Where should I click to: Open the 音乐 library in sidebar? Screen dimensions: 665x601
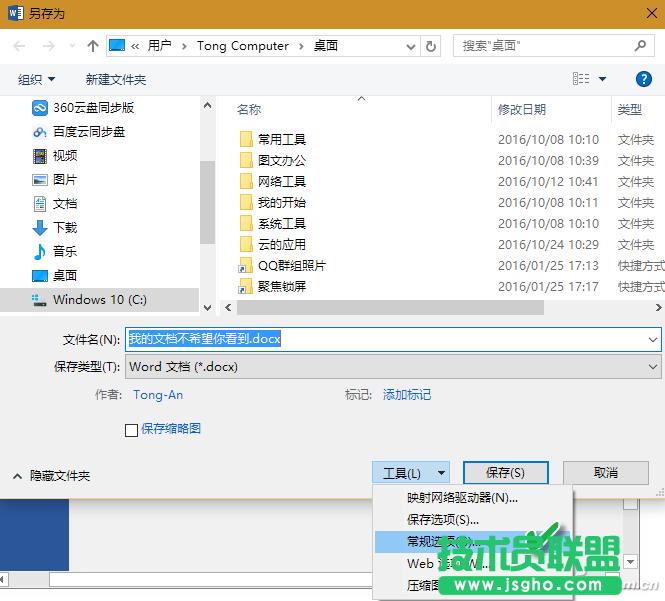coord(64,252)
